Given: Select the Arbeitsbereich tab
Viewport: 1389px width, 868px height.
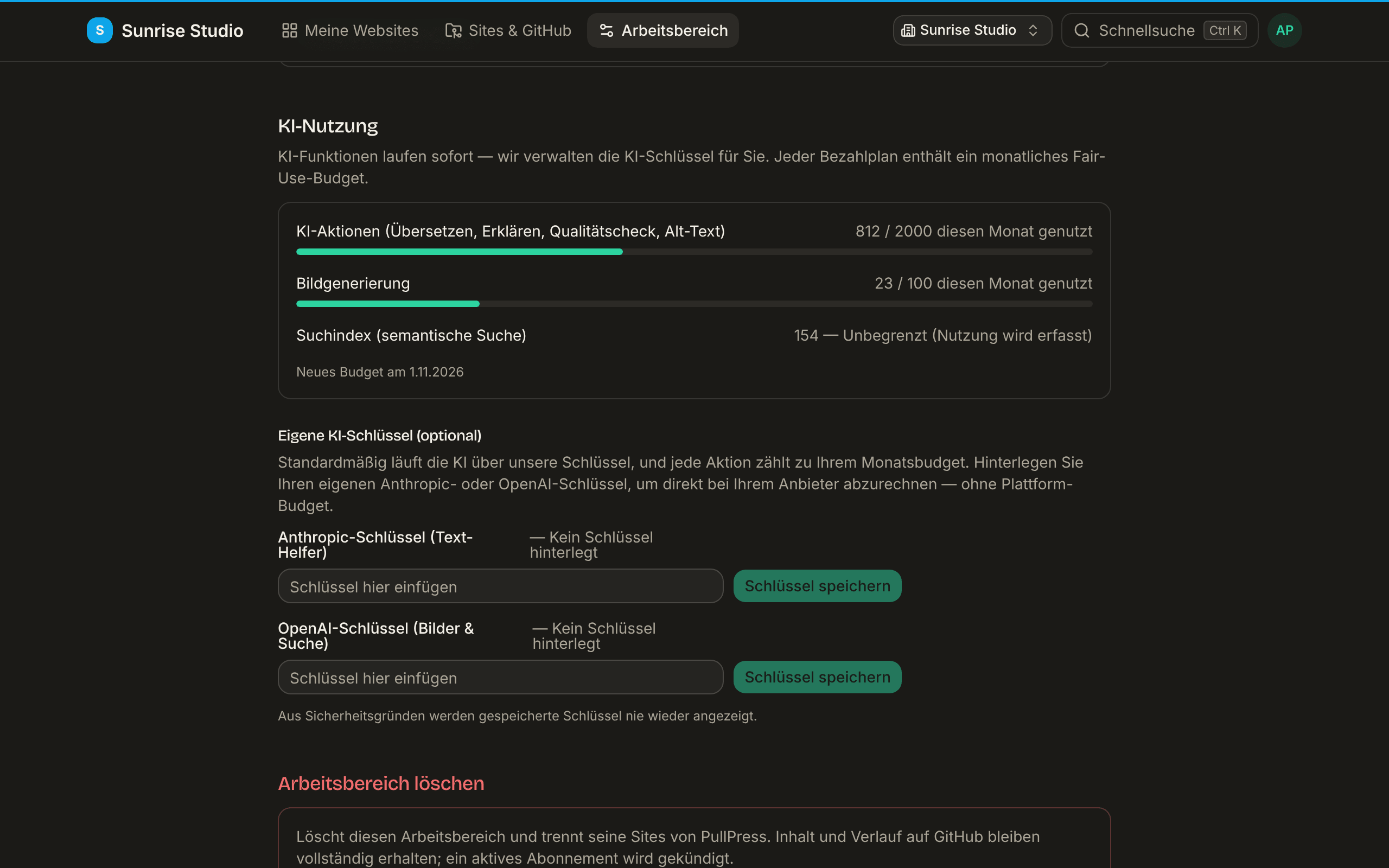Looking at the screenshot, I should 663,30.
